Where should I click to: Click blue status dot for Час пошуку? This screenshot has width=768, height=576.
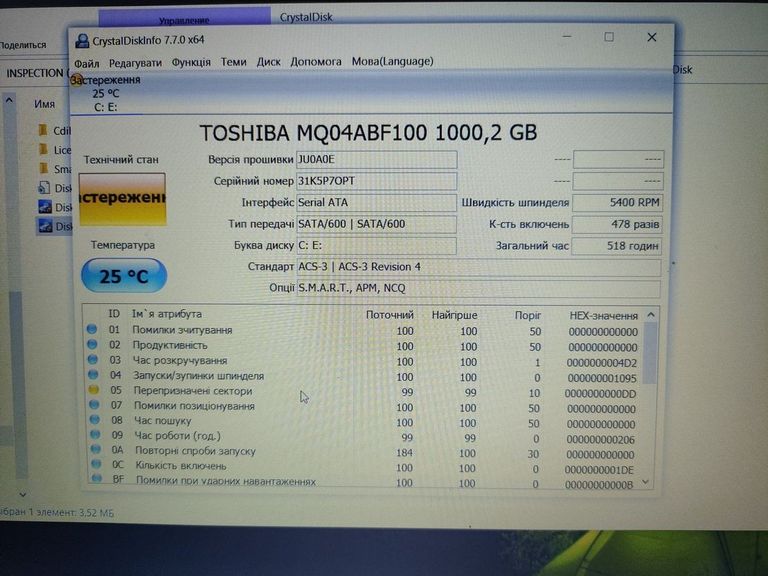pyautogui.click(x=95, y=419)
